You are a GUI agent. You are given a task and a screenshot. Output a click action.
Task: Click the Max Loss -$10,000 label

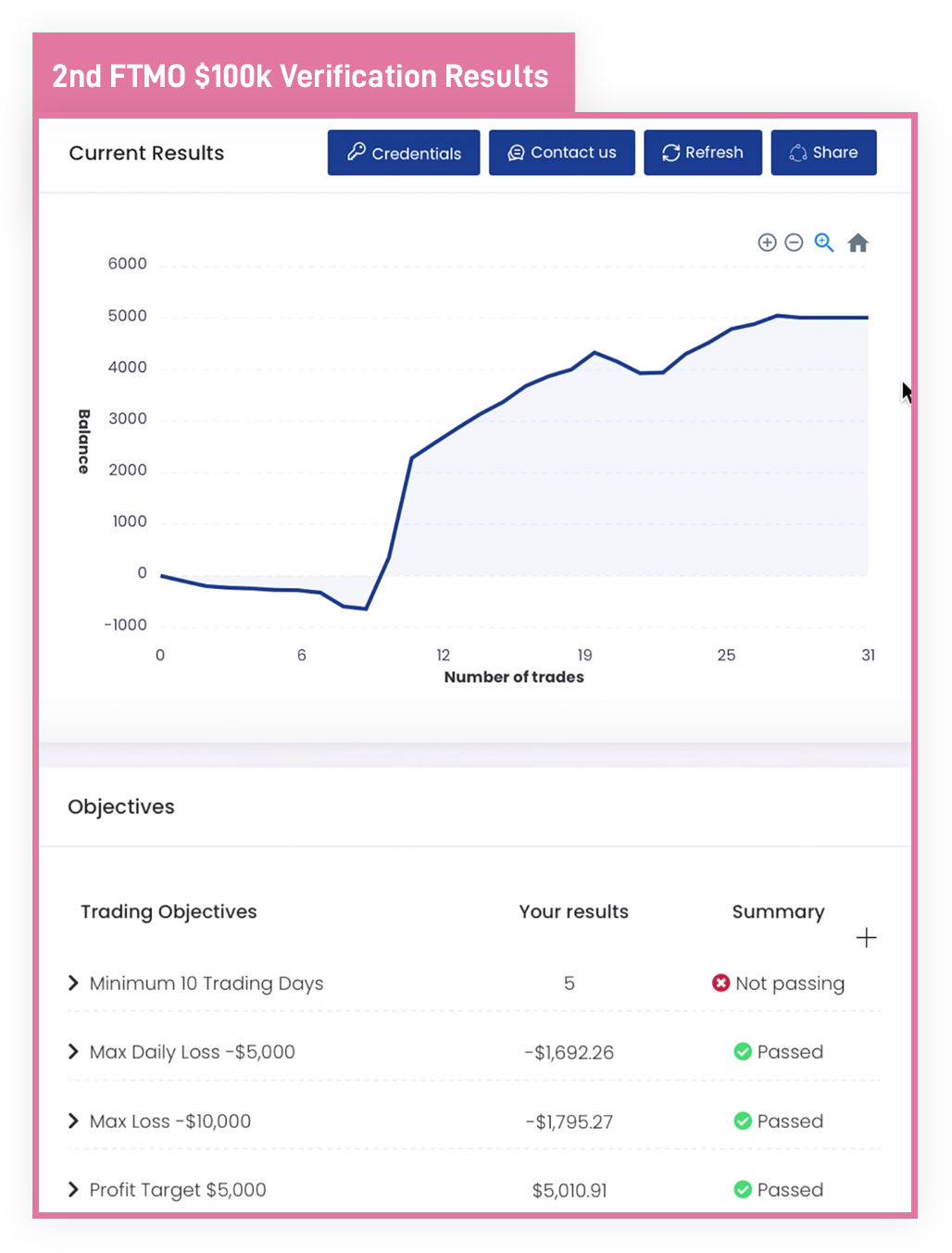[170, 1121]
